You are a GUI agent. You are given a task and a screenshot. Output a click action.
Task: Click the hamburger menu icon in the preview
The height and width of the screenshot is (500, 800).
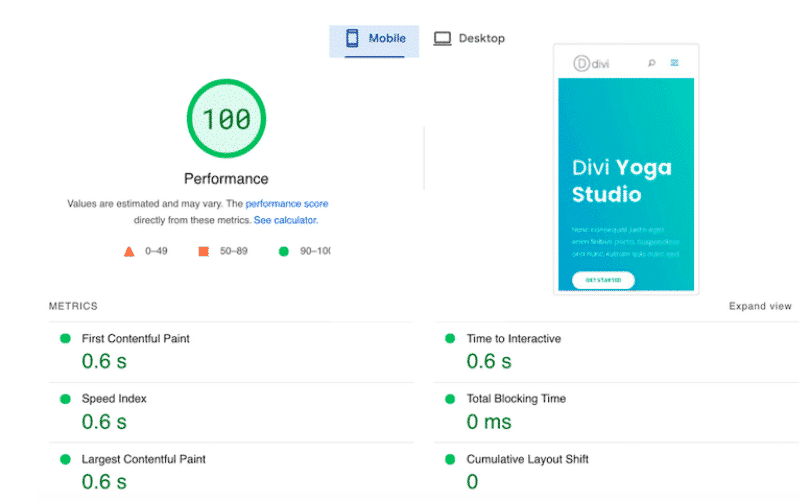click(674, 63)
